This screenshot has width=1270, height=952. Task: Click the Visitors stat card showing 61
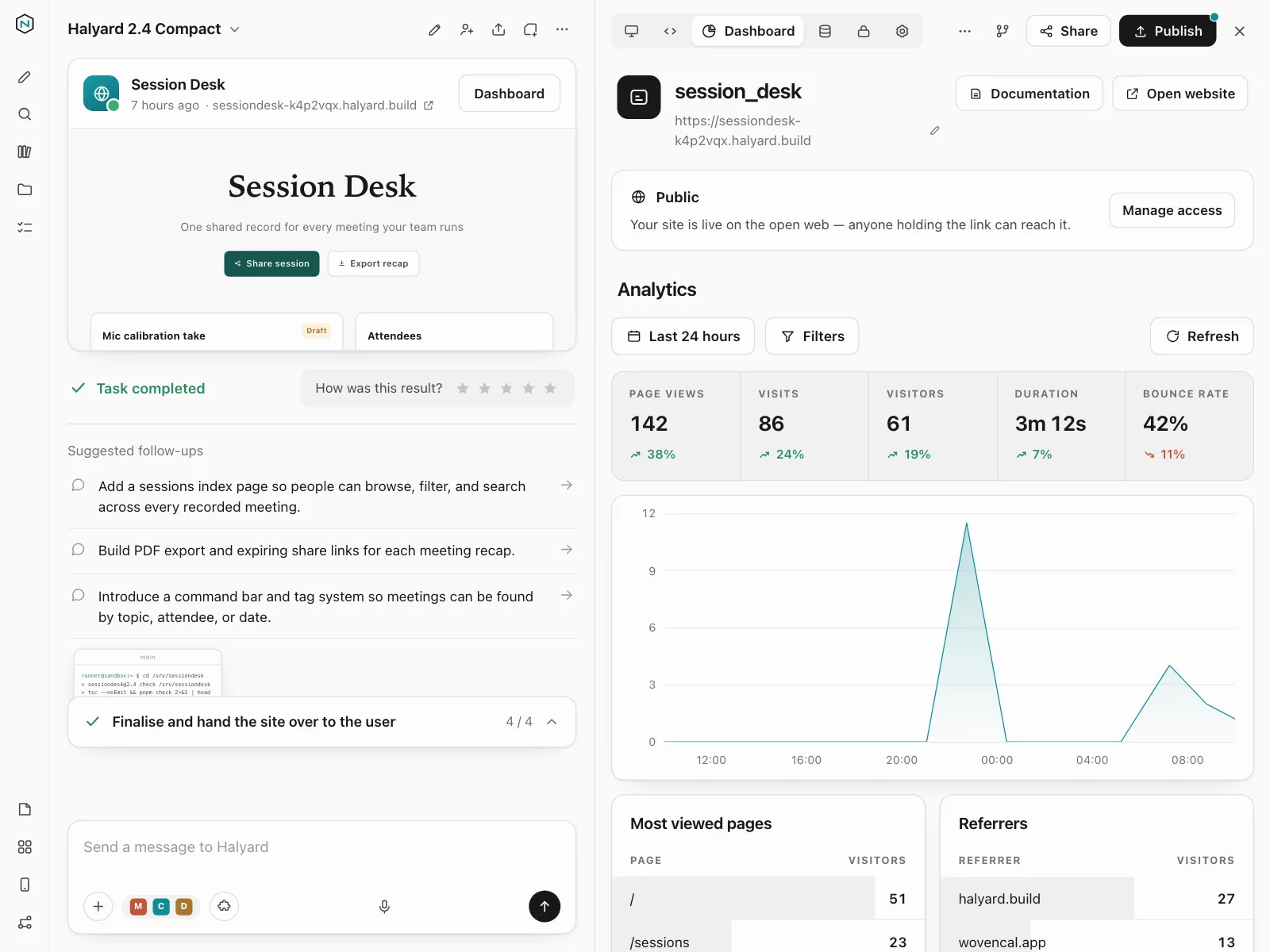(933, 426)
